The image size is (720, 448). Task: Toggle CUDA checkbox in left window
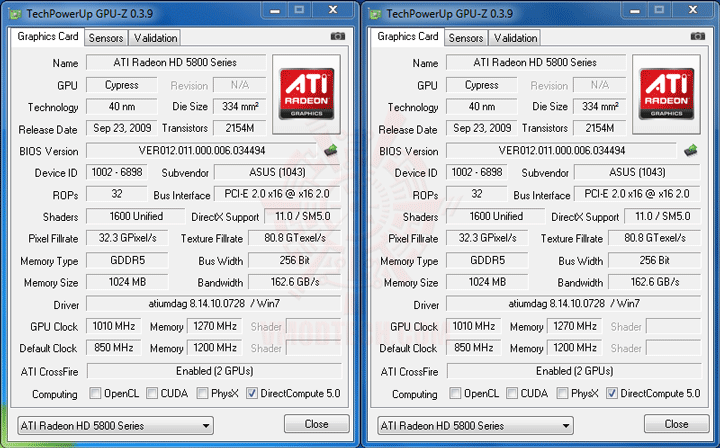(152, 393)
